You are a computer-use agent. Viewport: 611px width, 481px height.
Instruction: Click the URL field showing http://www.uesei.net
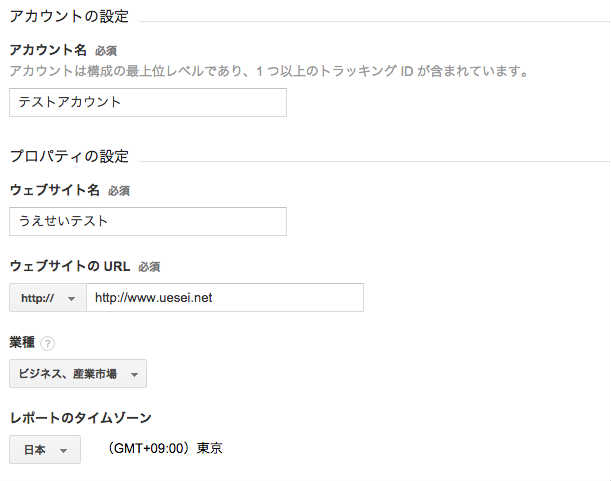point(225,298)
